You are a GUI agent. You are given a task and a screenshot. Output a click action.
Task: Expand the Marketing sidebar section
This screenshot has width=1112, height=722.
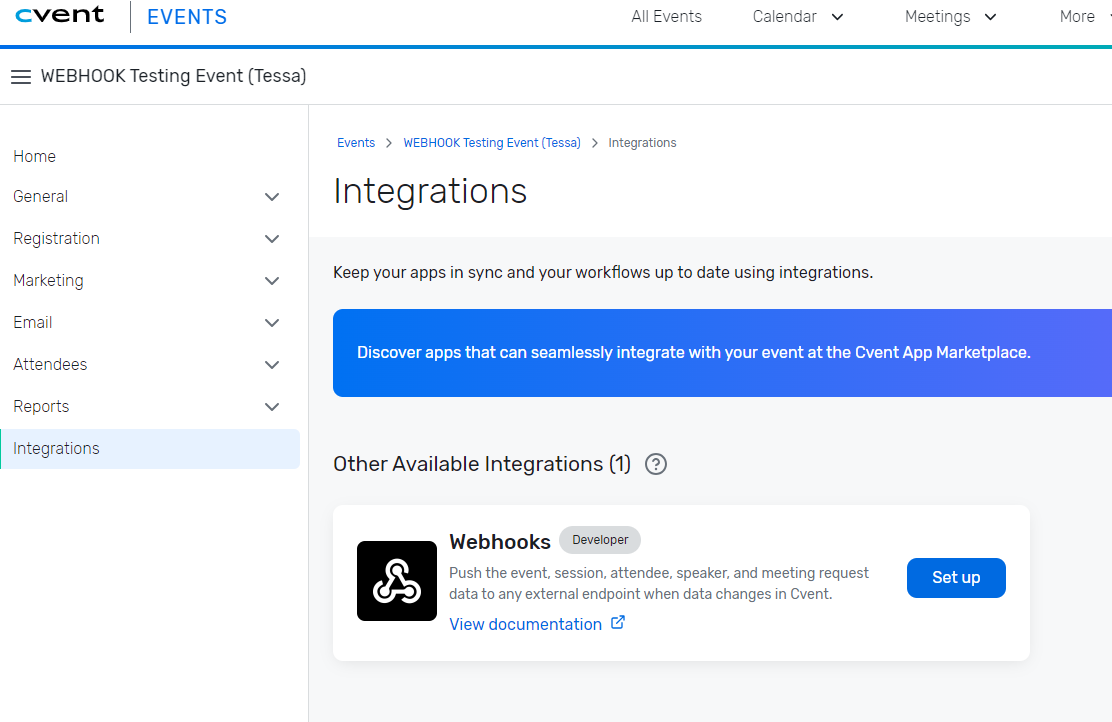149,280
